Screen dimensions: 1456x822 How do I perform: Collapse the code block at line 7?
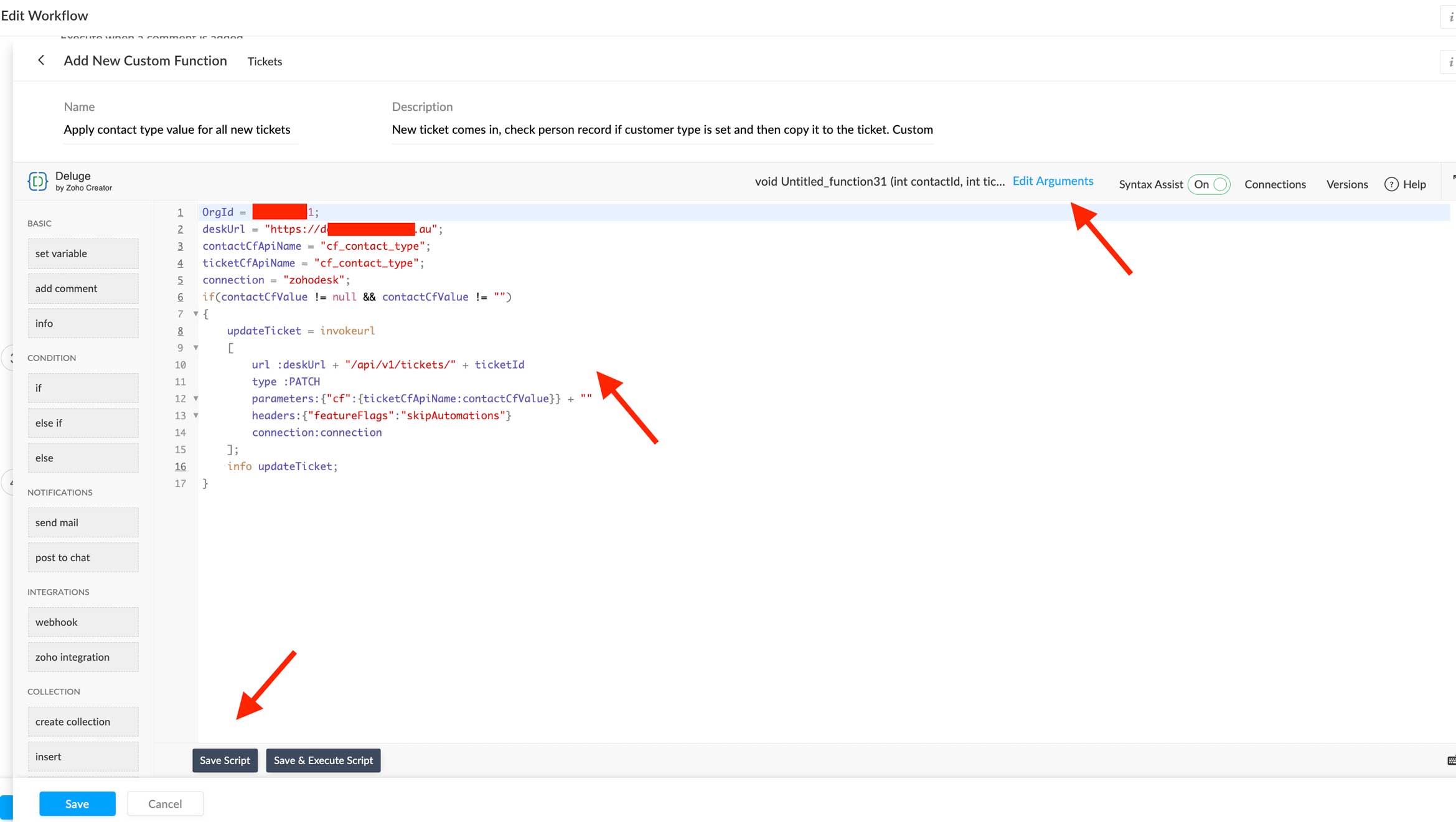click(x=195, y=314)
